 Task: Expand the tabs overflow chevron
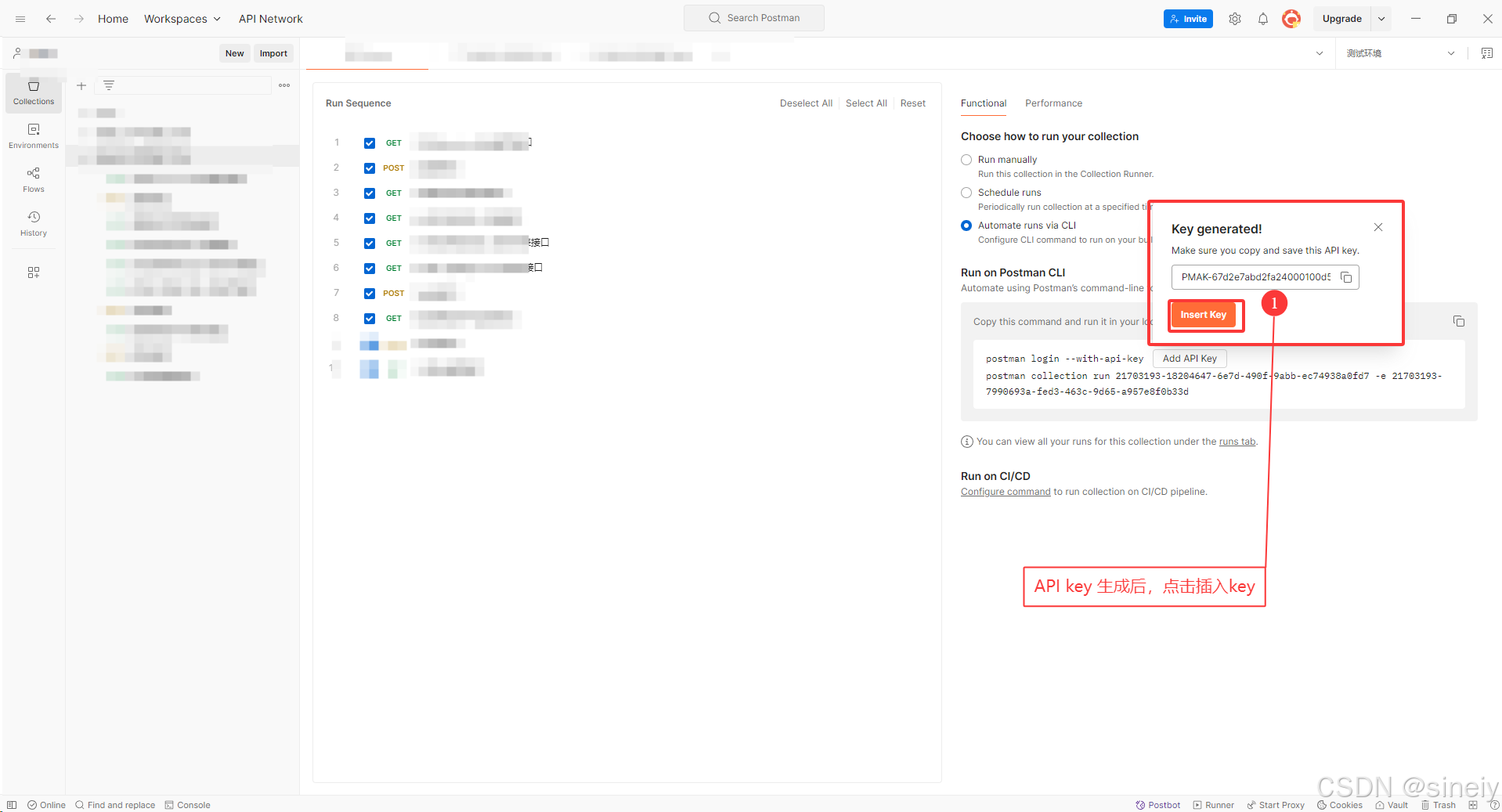click(x=1320, y=53)
